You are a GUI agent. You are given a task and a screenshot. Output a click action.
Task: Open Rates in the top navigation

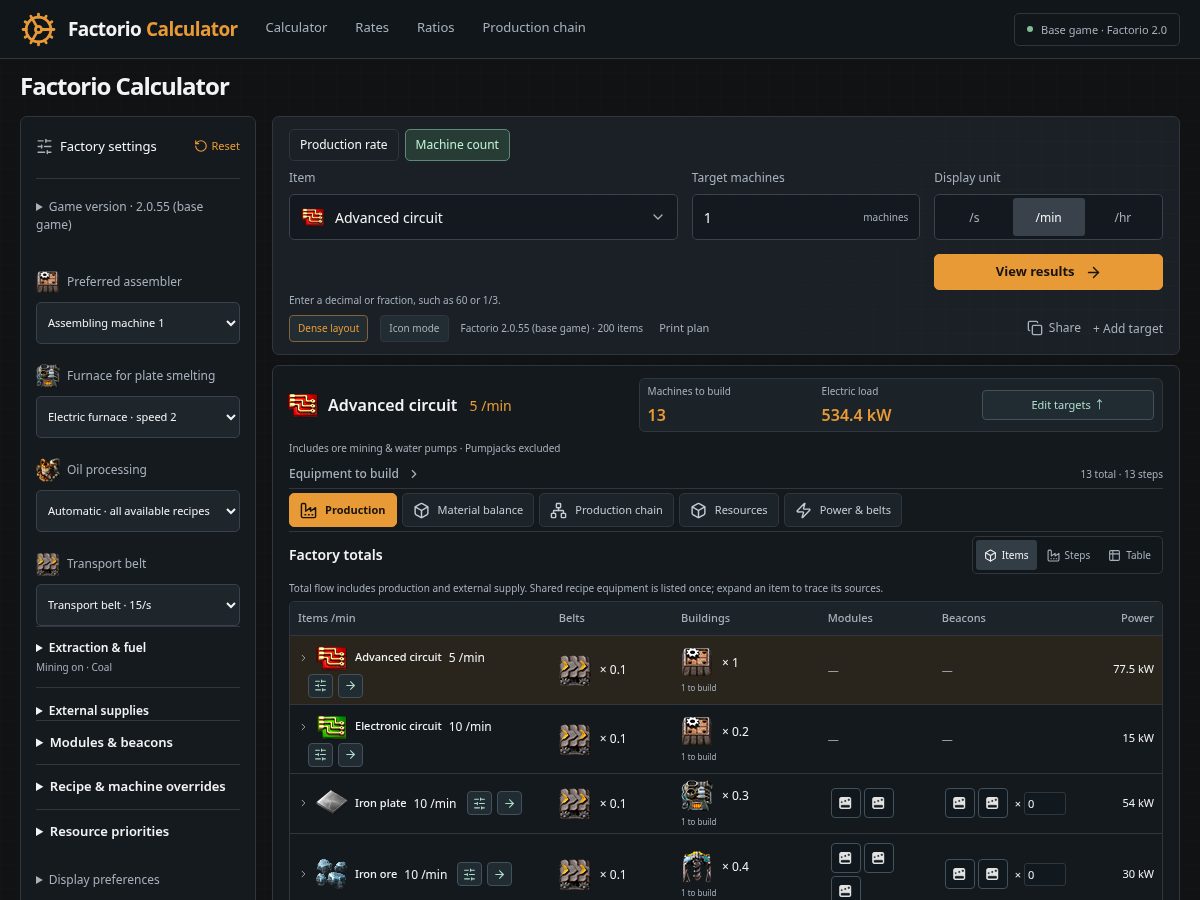pyautogui.click(x=372, y=27)
